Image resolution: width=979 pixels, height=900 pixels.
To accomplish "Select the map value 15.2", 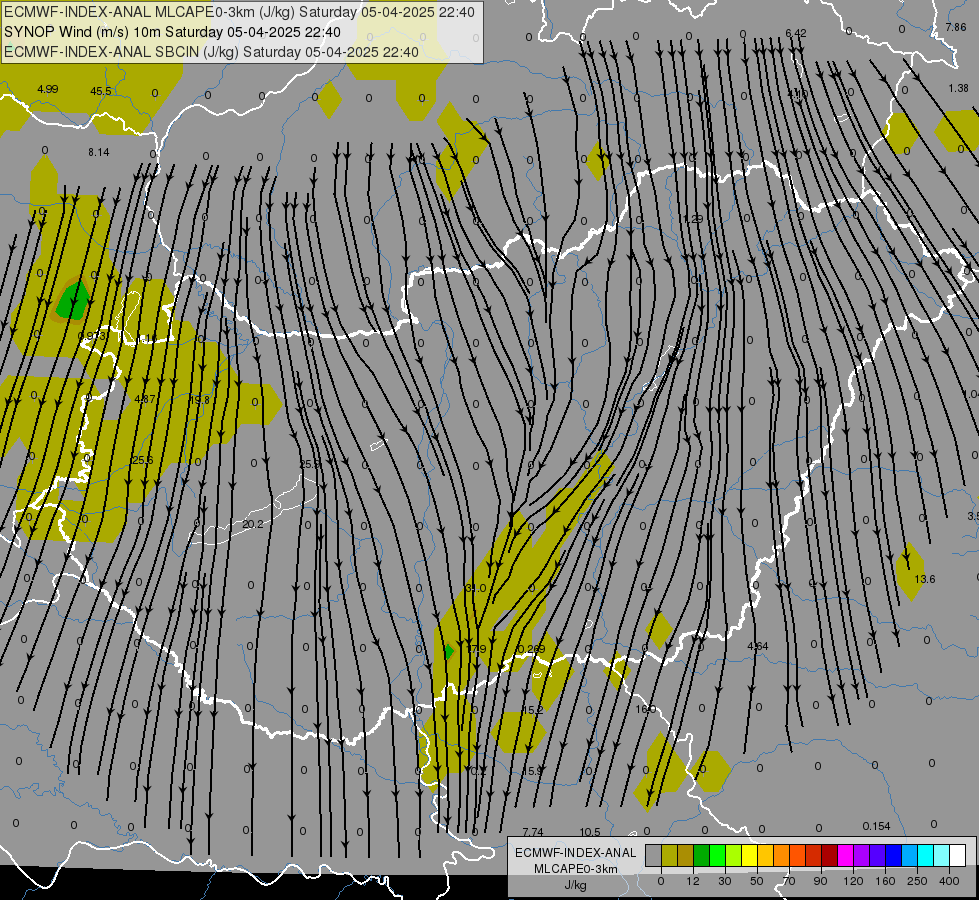I will [x=533, y=710].
